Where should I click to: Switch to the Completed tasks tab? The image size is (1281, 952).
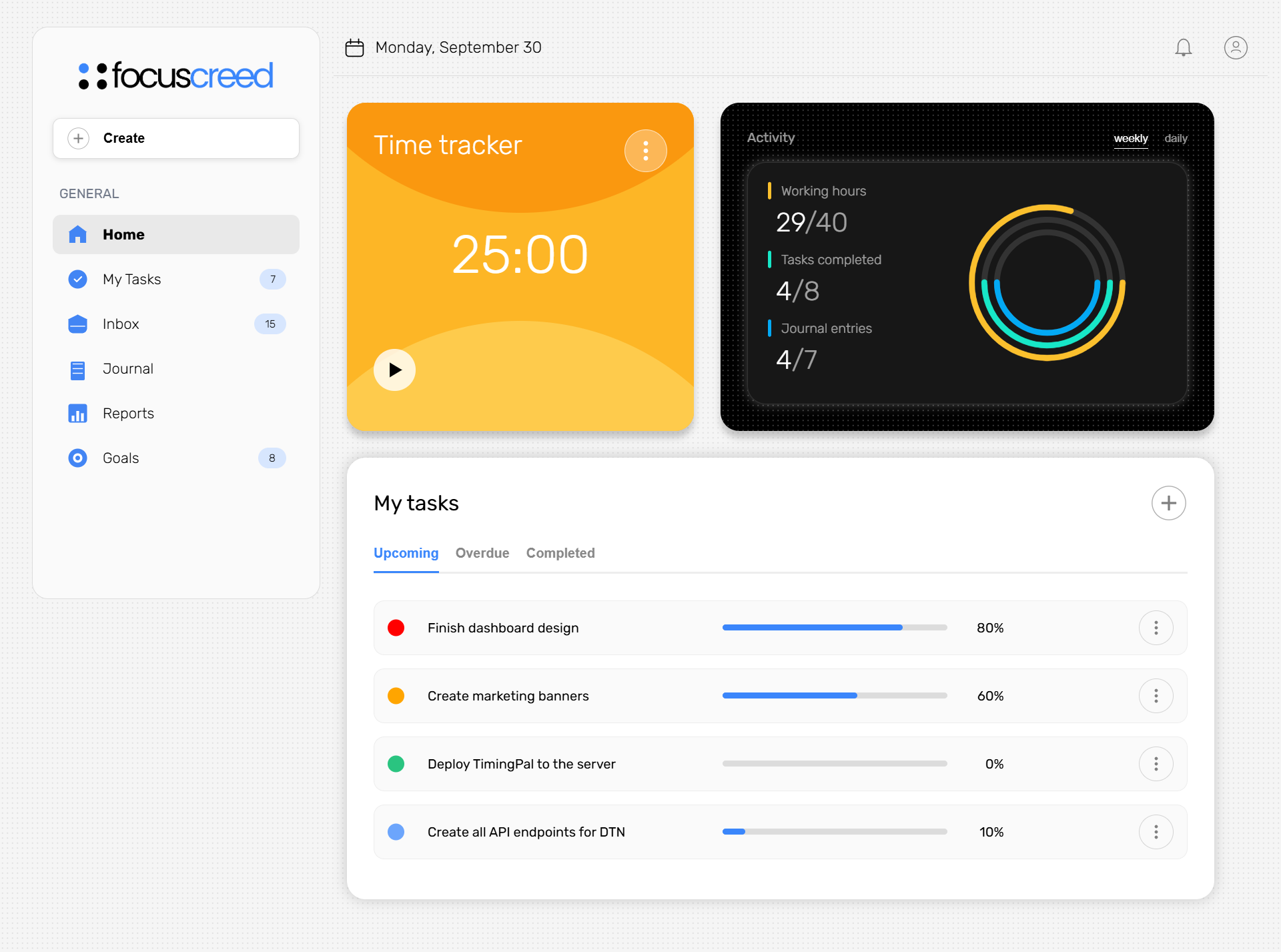tap(560, 553)
